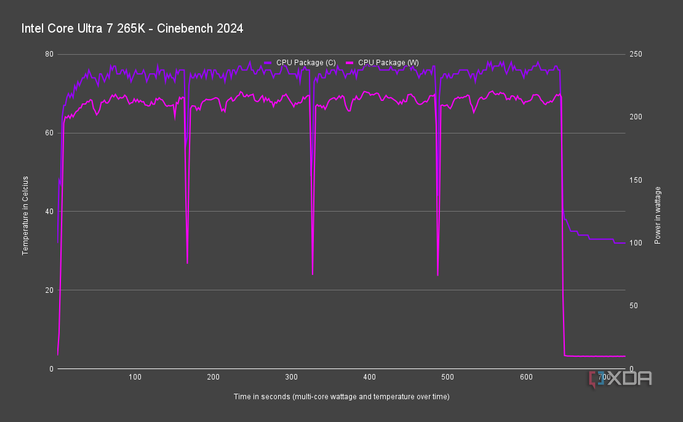683x422 pixels.
Task: Click the x-axis tick label 100
Action: pos(135,377)
